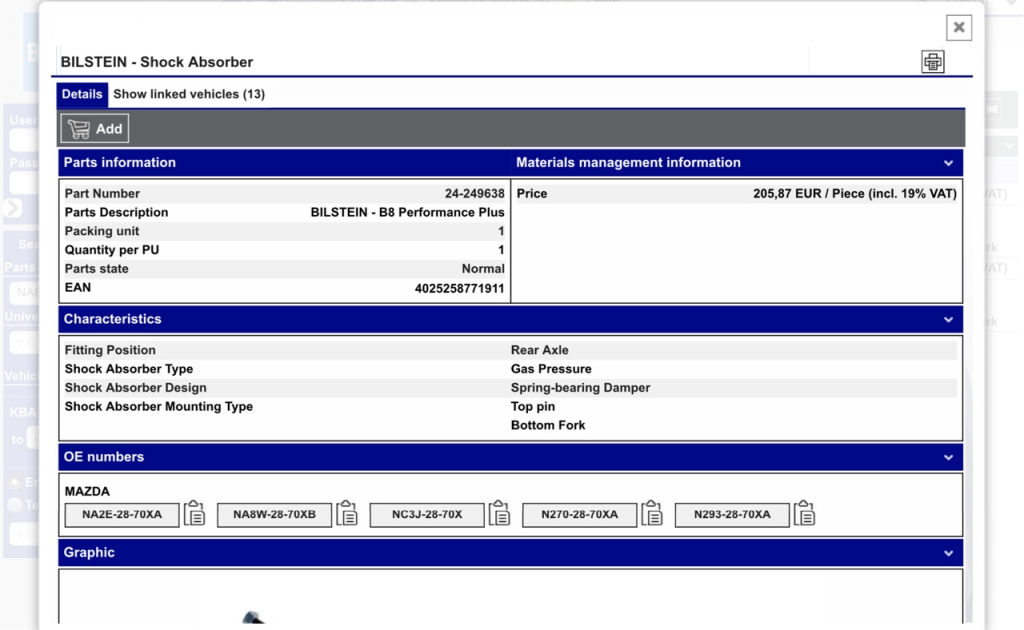Click the Gas Pressure absorber type value

pyautogui.click(x=551, y=370)
